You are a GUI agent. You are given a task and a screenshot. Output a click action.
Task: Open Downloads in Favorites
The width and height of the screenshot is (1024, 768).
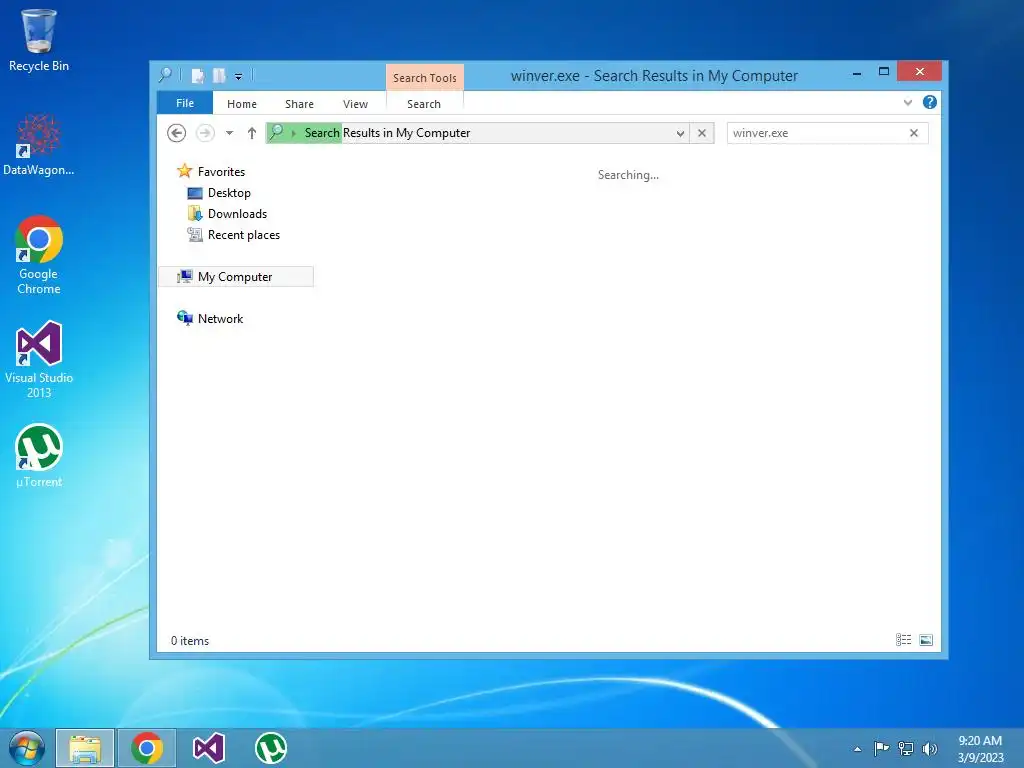coord(227,214)
